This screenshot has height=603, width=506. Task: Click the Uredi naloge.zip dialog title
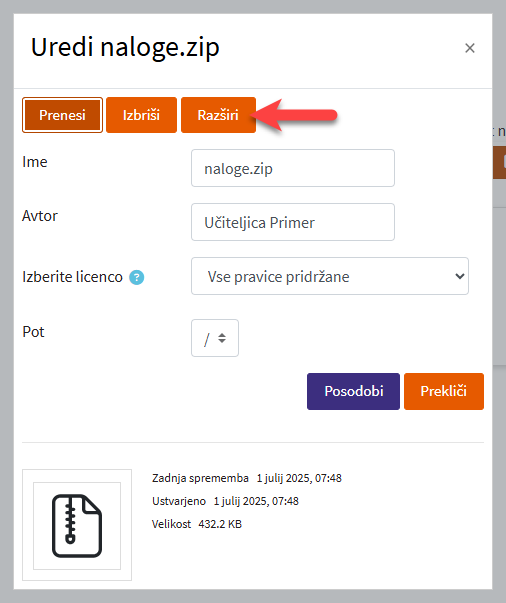coord(125,48)
